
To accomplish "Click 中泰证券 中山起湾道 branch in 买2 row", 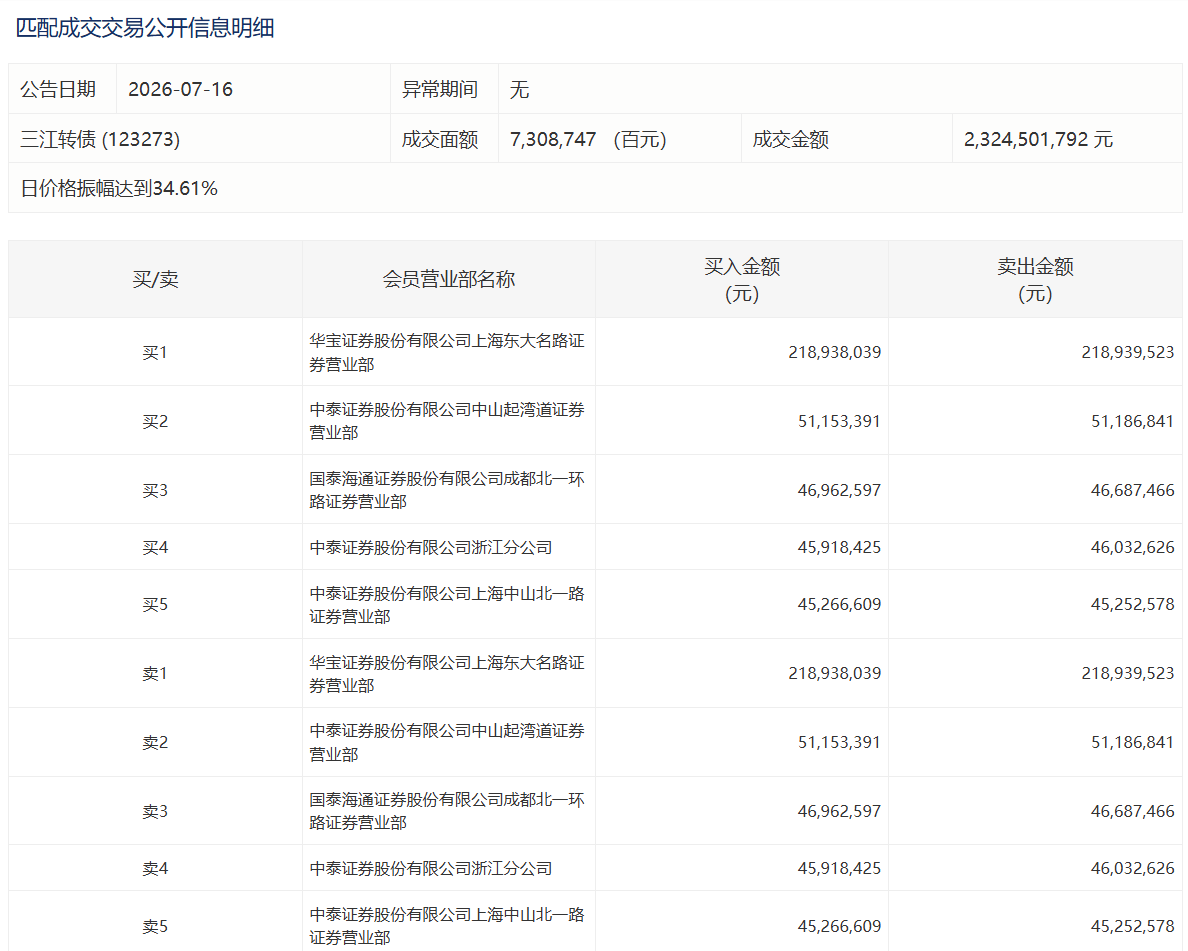I will coord(447,421).
